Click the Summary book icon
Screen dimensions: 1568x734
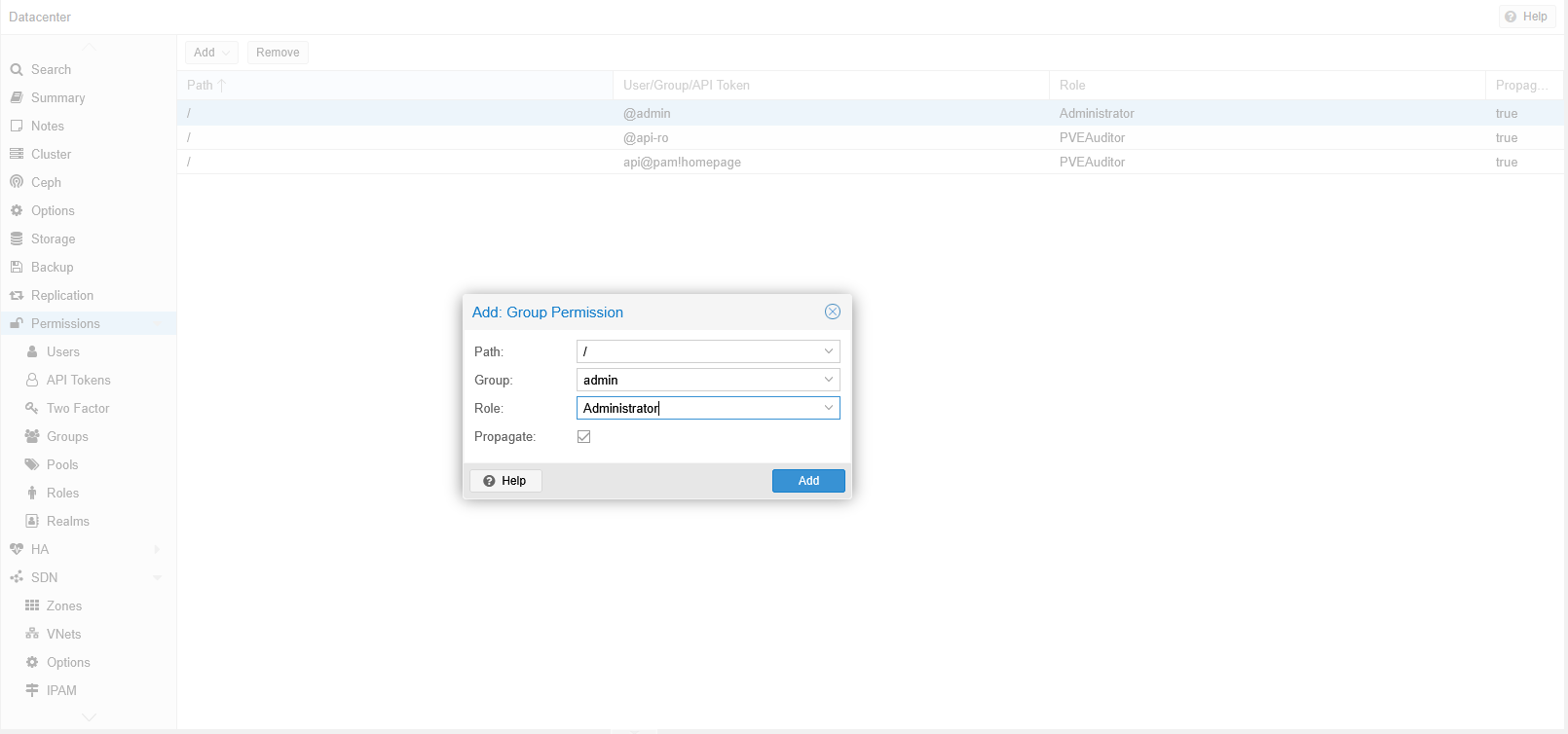point(17,98)
